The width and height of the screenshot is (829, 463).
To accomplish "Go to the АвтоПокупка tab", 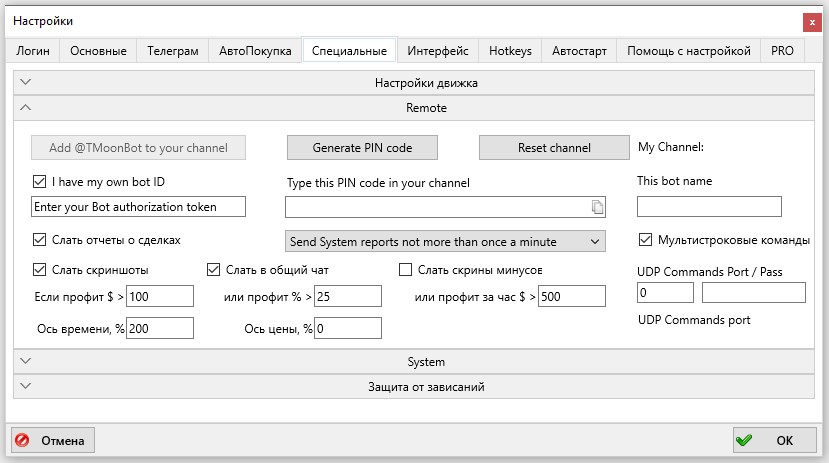I will click(x=255, y=51).
